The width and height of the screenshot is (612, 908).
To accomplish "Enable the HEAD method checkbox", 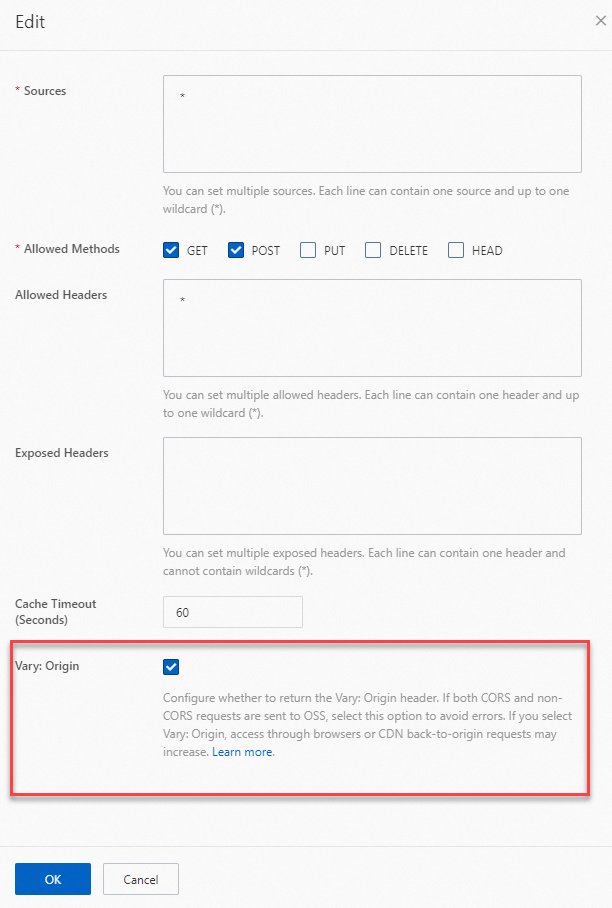I will pos(456,250).
